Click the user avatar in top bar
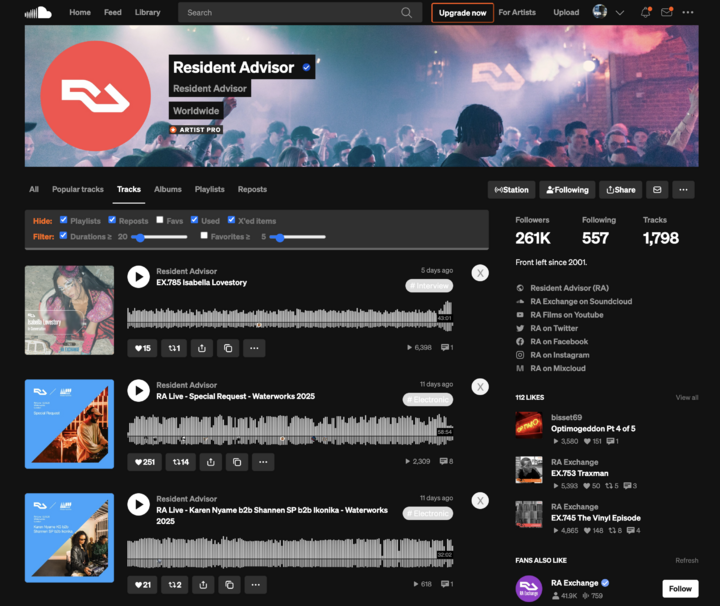This screenshot has height=606, width=720. pos(600,11)
